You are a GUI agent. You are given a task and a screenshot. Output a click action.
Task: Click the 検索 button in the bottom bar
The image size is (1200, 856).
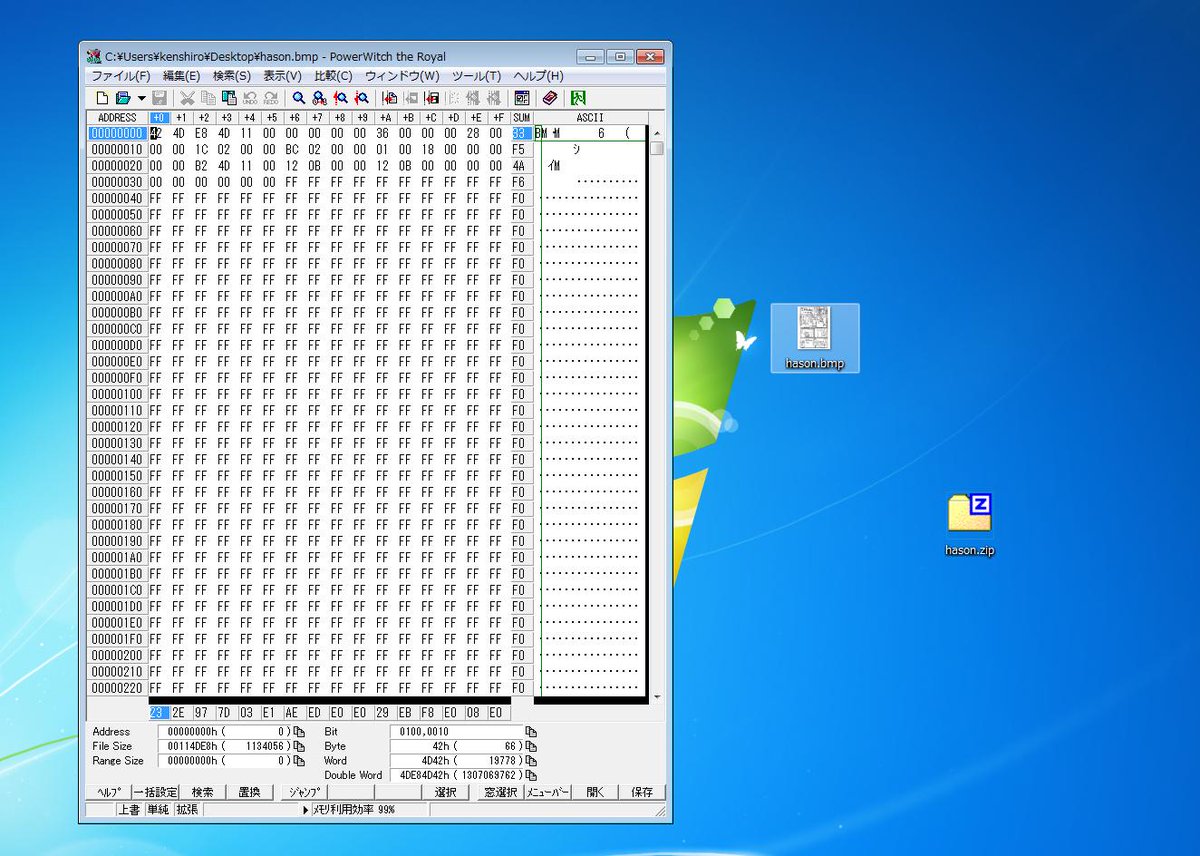tap(203, 792)
